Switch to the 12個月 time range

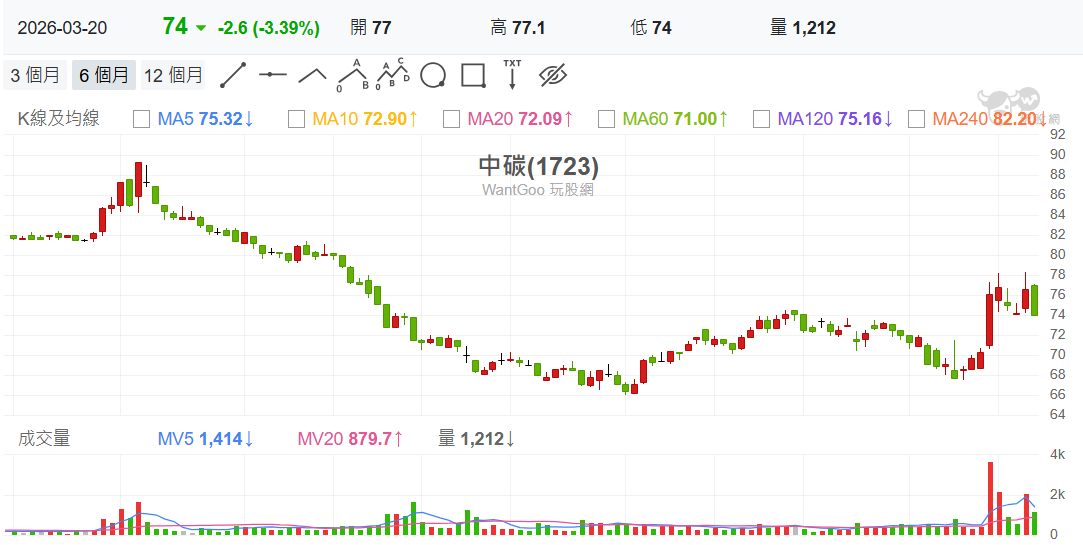[173, 75]
